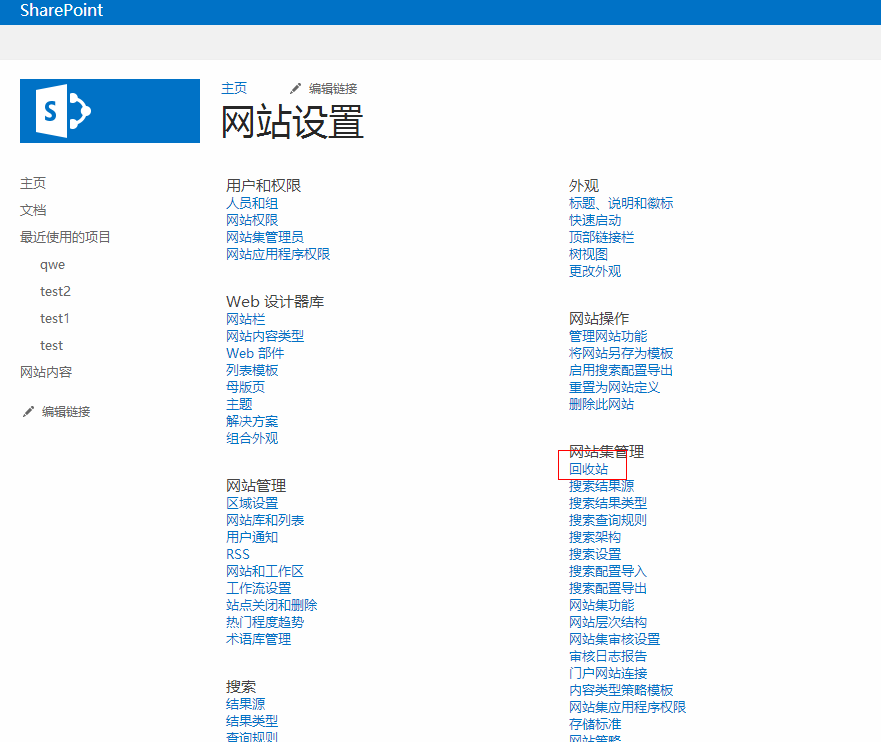Open the test2 recent item
Viewport: 881px width, 742px height.
(55, 292)
